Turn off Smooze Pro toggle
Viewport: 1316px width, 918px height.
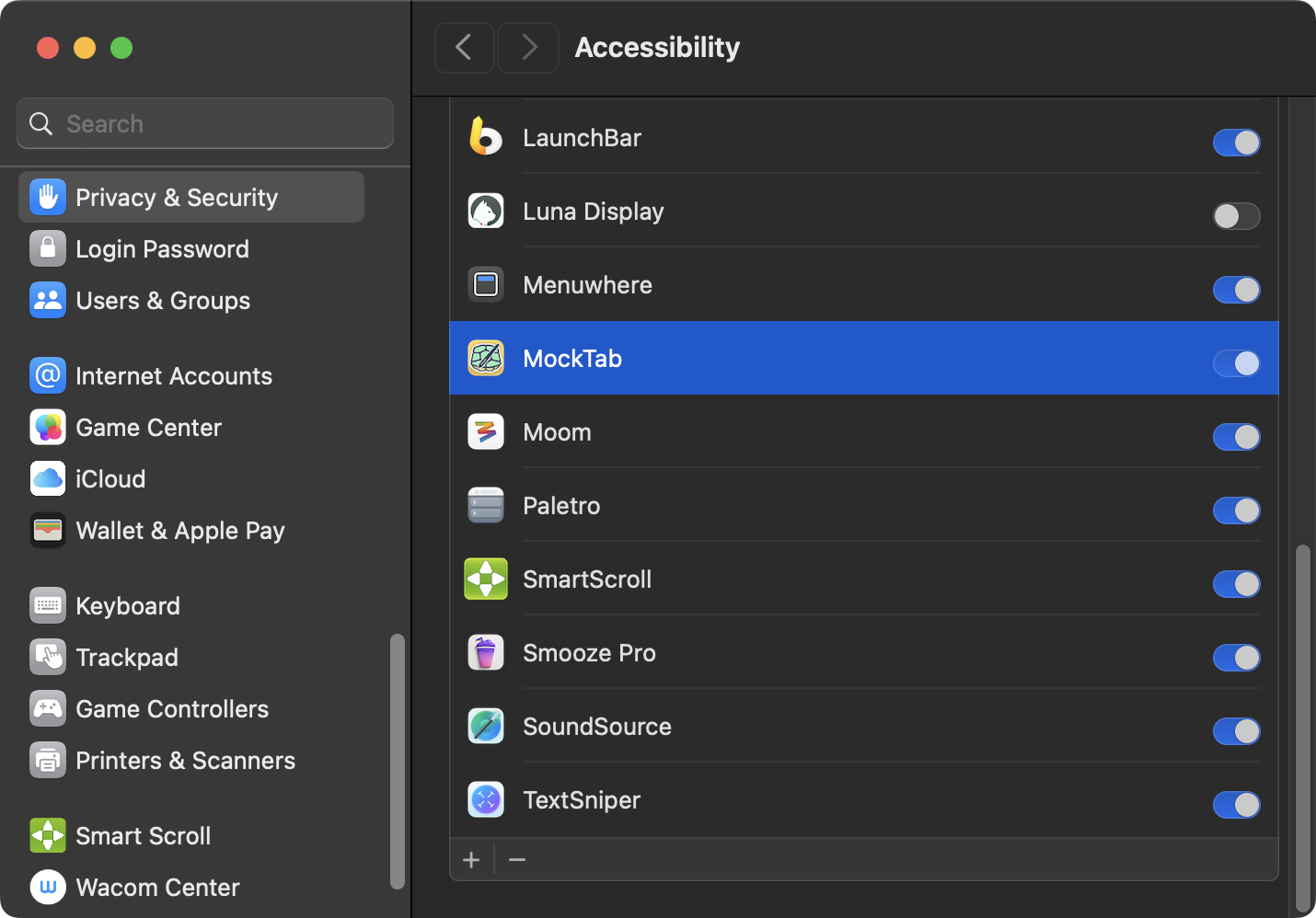[x=1236, y=658]
